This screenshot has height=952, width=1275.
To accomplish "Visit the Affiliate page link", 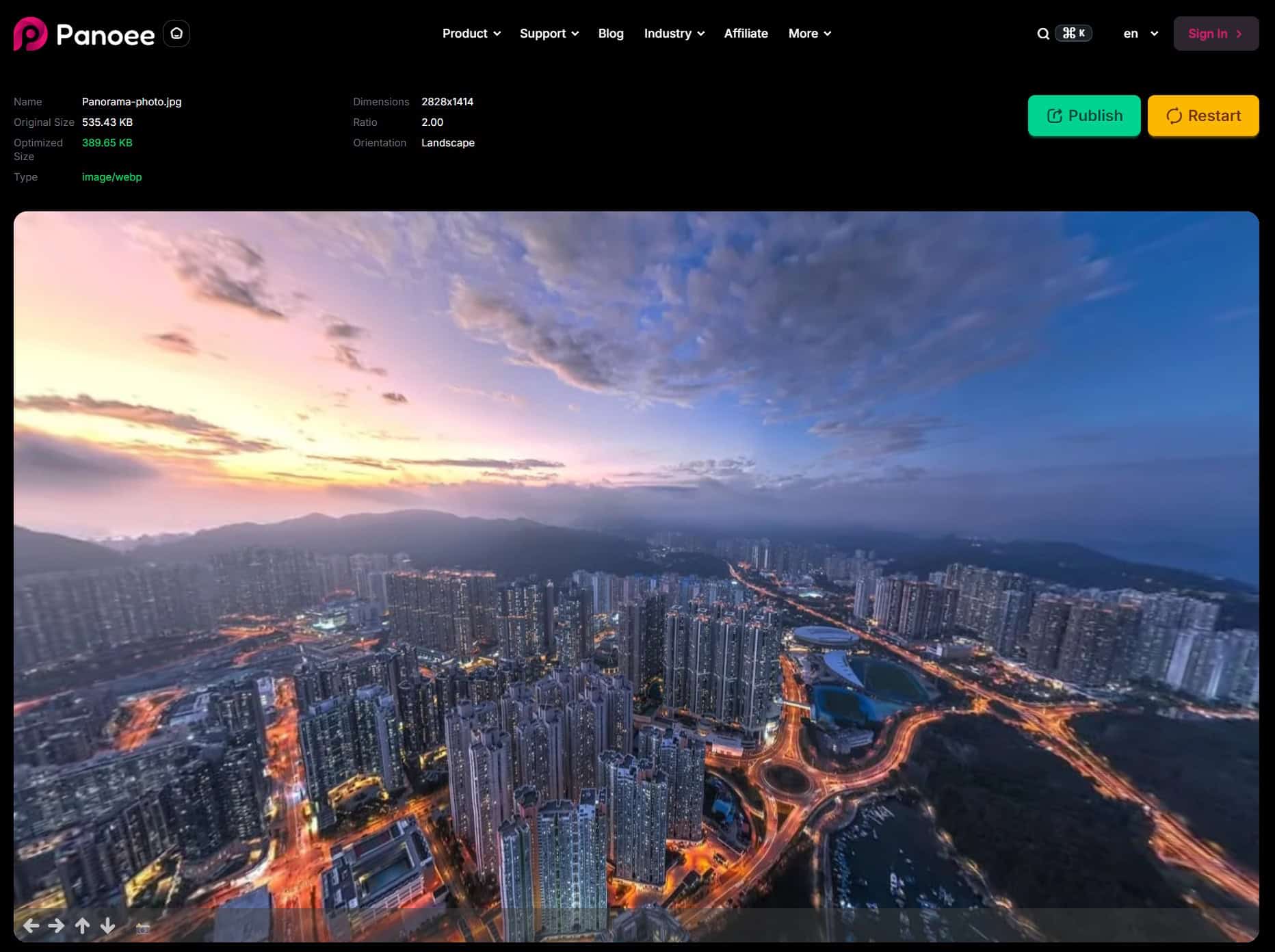I will pos(746,33).
